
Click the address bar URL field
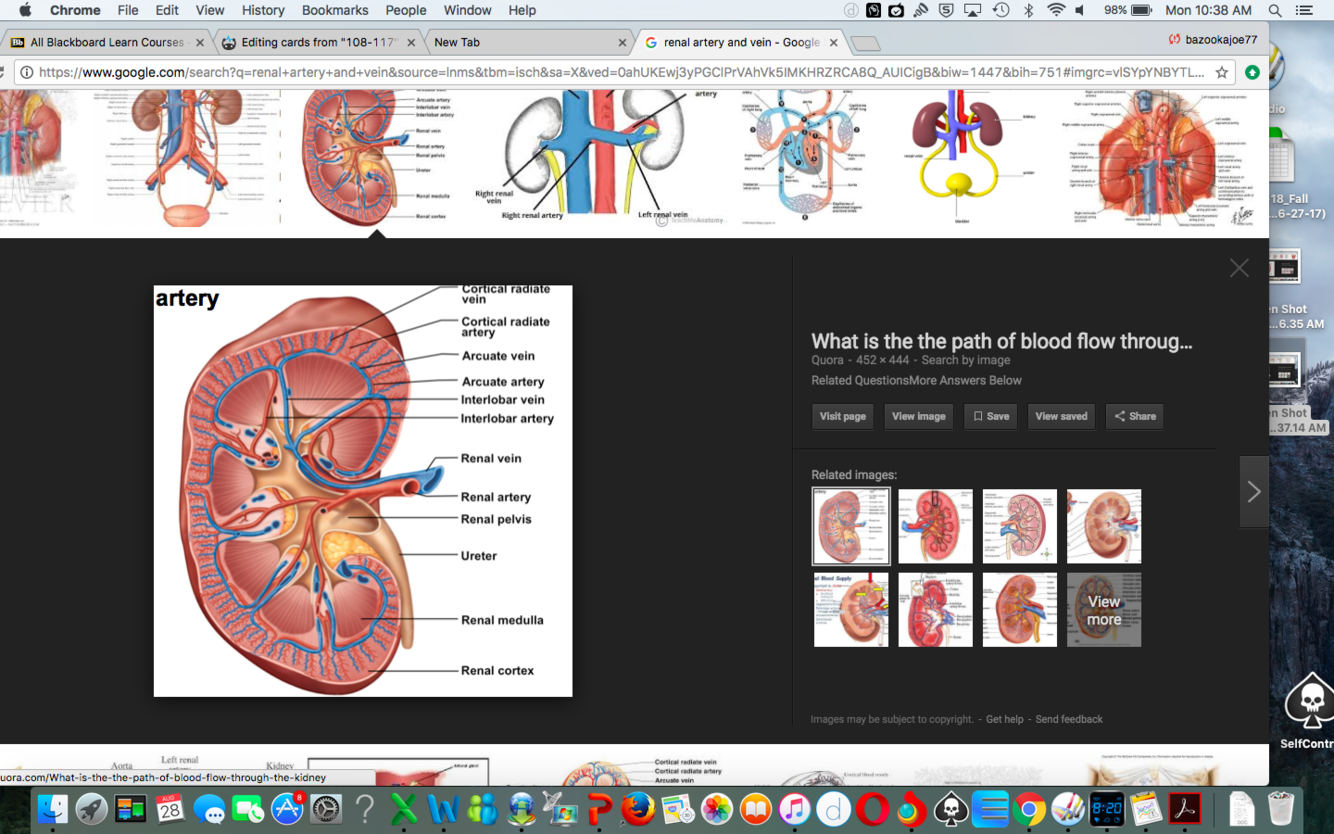coord(620,72)
